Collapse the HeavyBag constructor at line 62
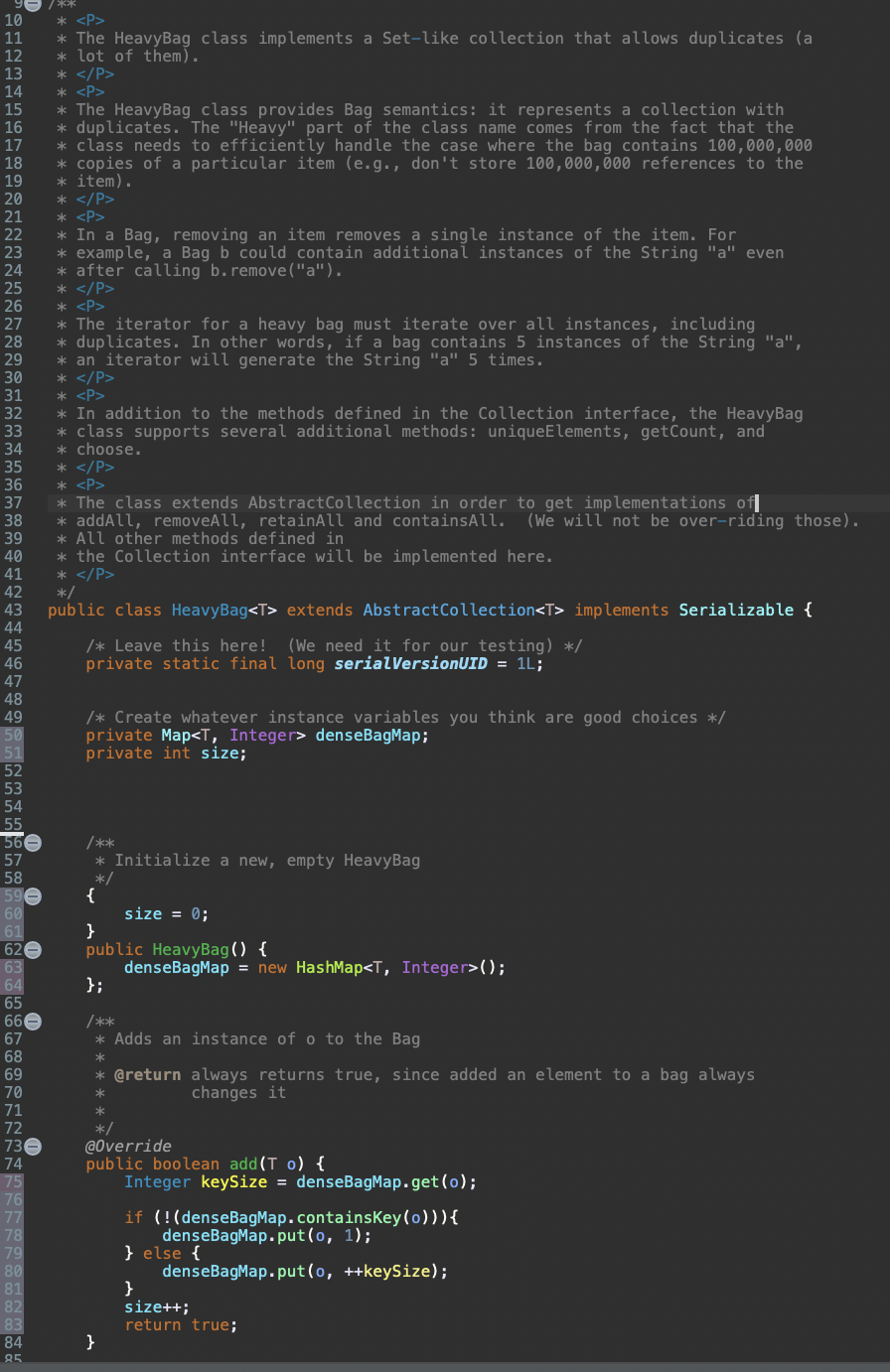890x1372 pixels. 31,950
